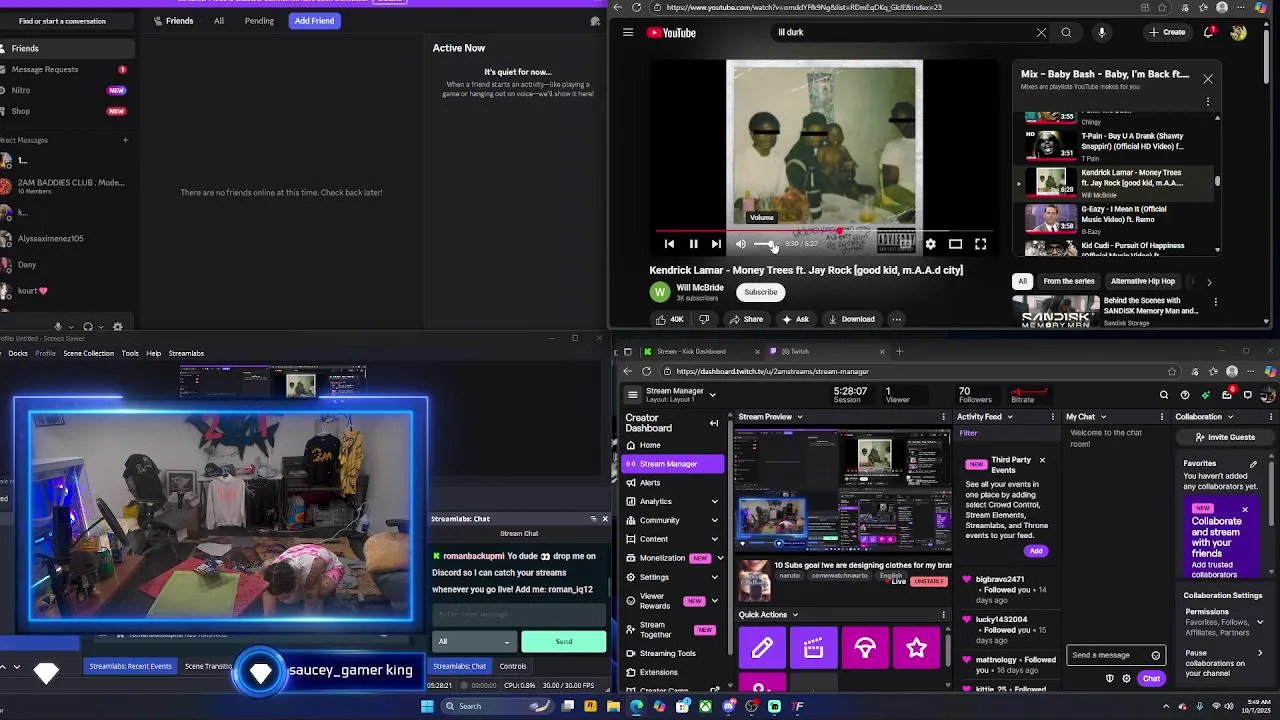The width and height of the screenshot is (1280, 720).
Task: Open Discord Message Requests
Action: [65, 69]
